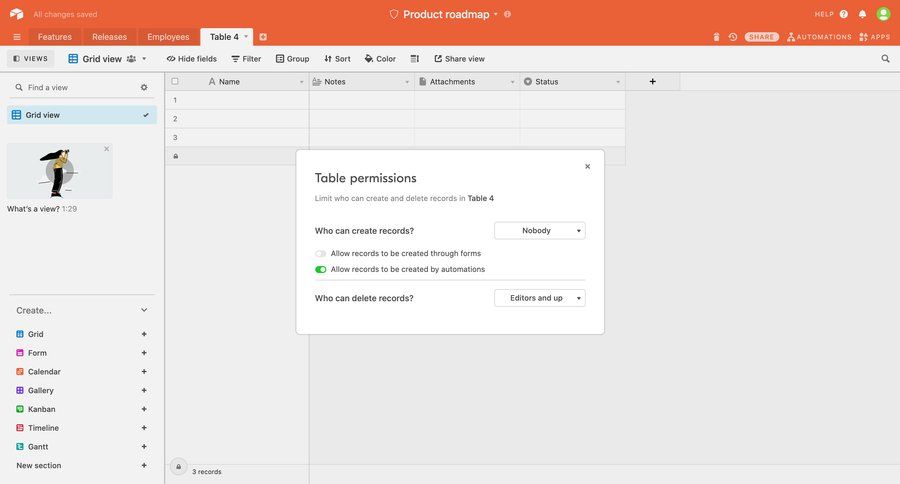Open the Status field dropdown arrow
900x484 pixels.
coord(618,82)
